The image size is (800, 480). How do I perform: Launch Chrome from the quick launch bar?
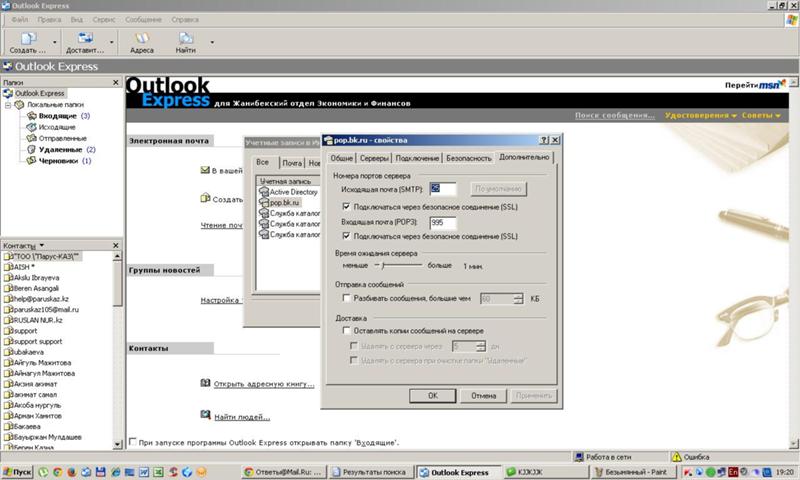click(x=57, y=472)
